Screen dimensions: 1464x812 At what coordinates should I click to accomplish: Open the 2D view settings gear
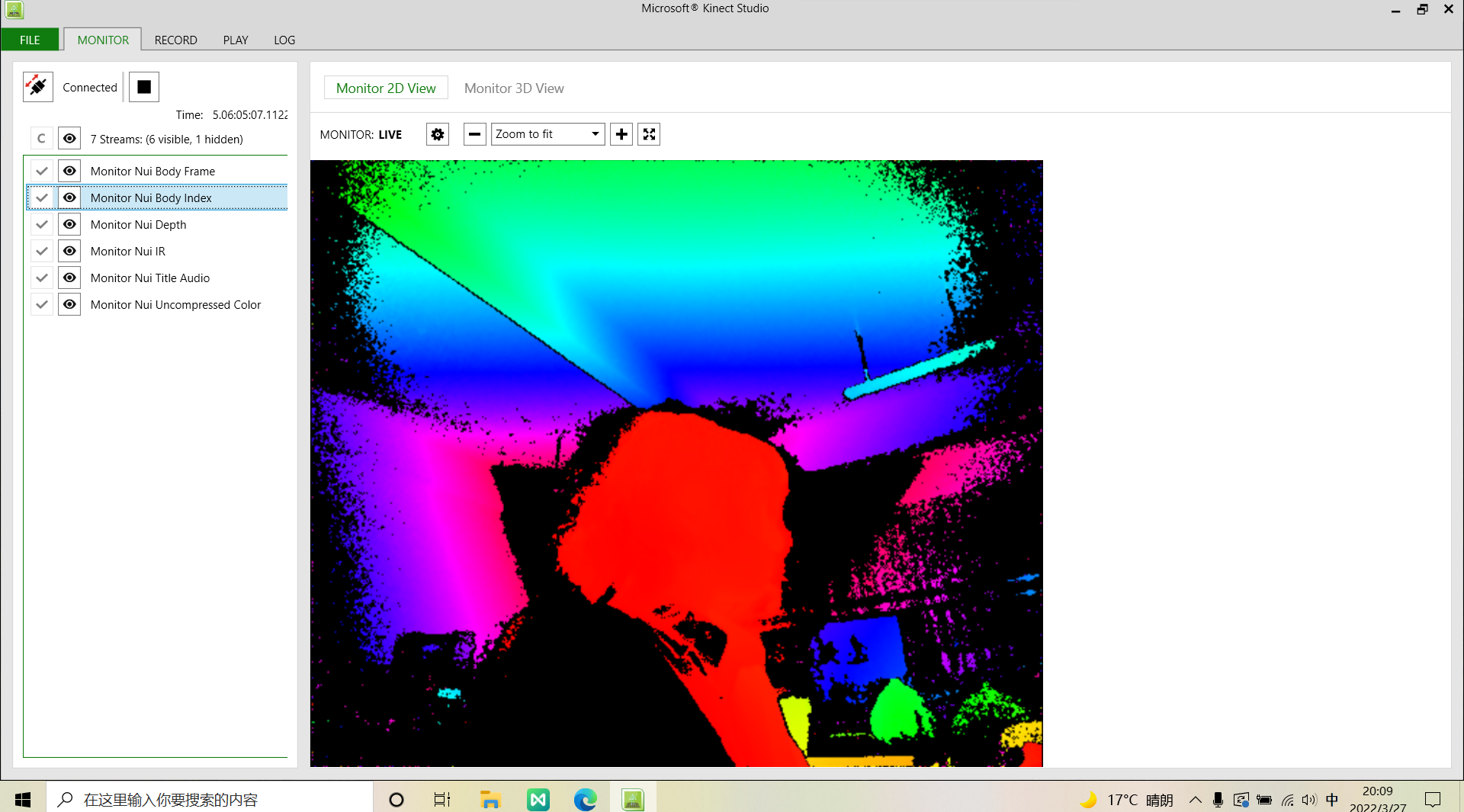click(437, 134)
